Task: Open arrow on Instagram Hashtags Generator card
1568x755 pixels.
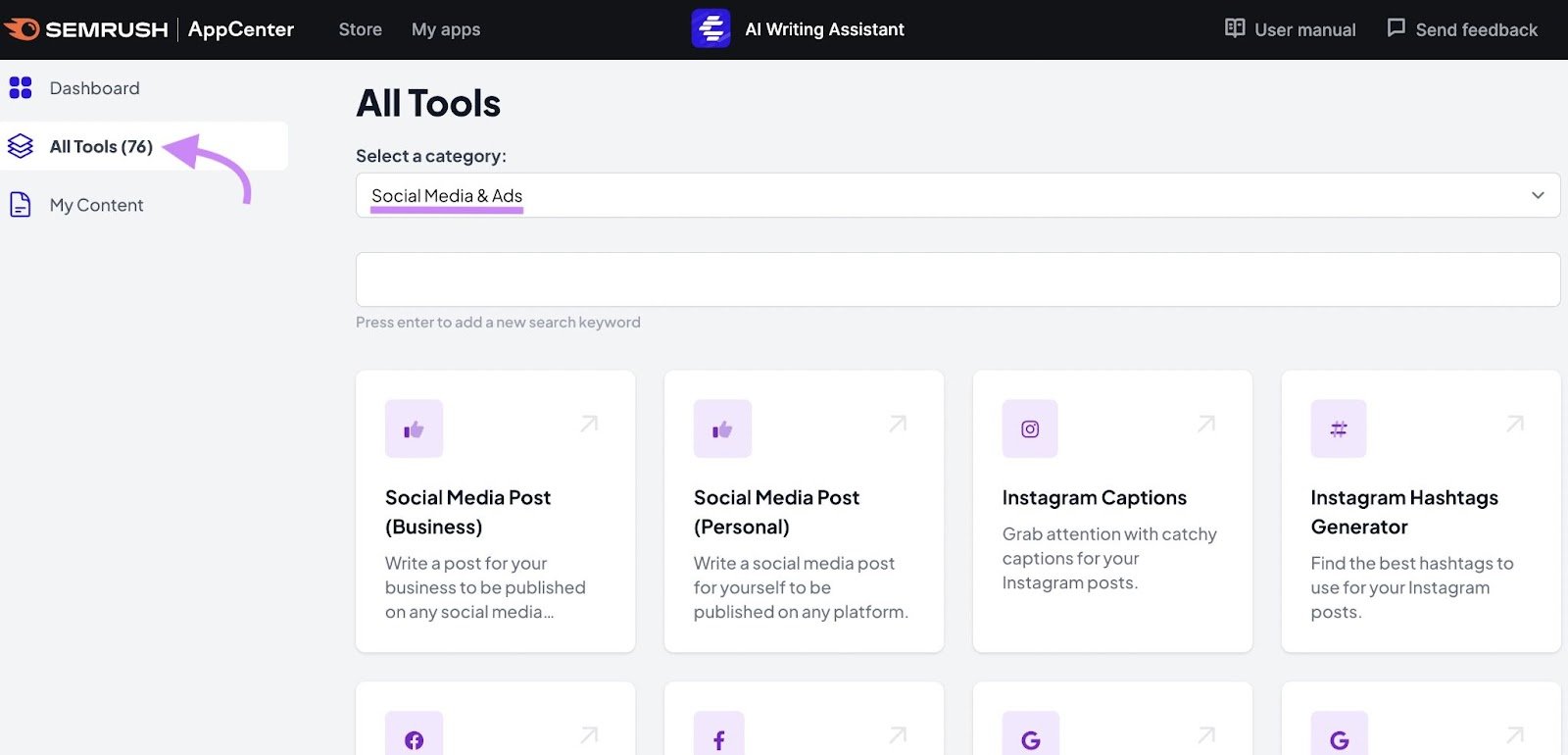Action: click(x=1515, y=424)
